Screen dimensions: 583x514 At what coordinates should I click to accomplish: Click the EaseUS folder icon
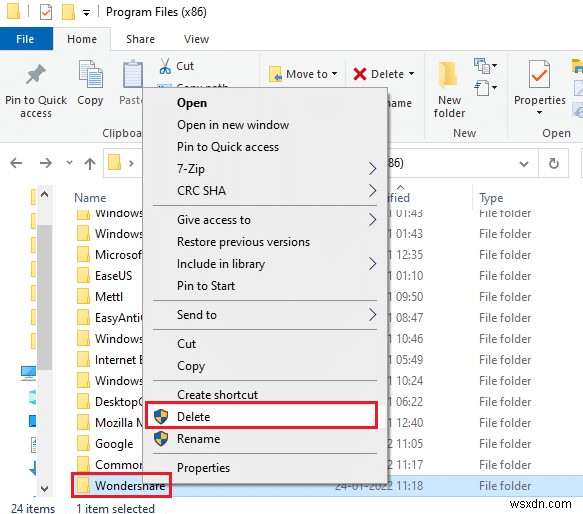click(x=83, y=276)
